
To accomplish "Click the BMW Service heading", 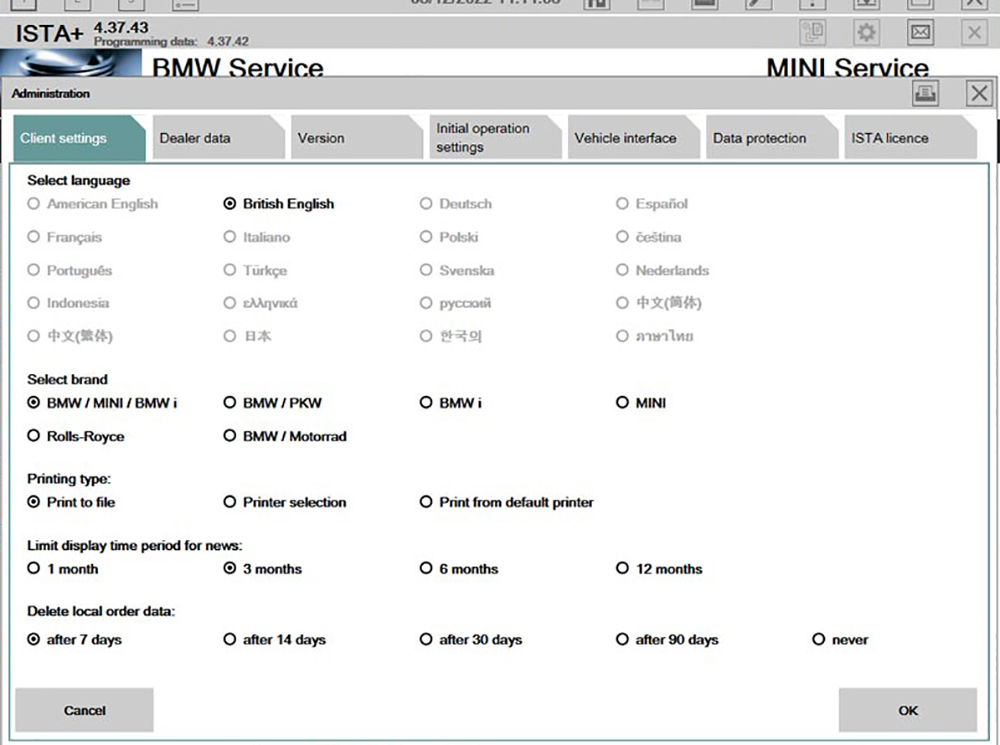I will click(238, 68).
